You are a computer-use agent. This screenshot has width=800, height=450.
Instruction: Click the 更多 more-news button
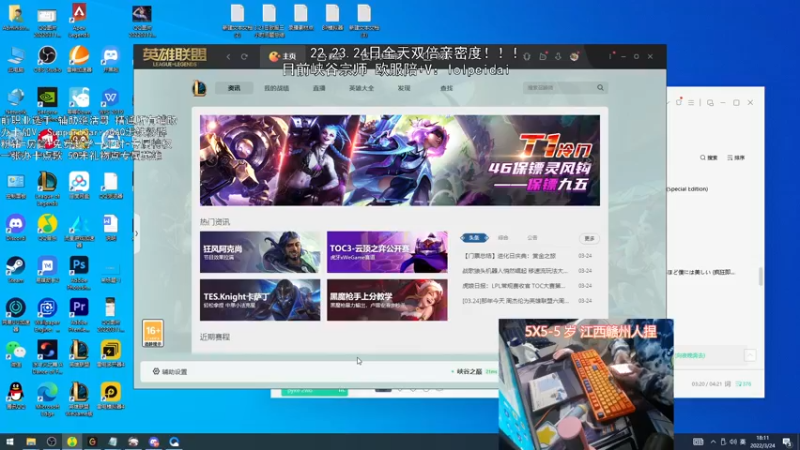[589, 238]
